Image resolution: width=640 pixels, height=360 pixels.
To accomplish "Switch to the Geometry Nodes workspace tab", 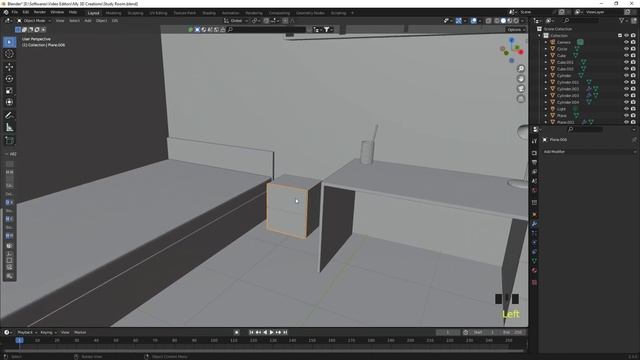I will point(310,13).
